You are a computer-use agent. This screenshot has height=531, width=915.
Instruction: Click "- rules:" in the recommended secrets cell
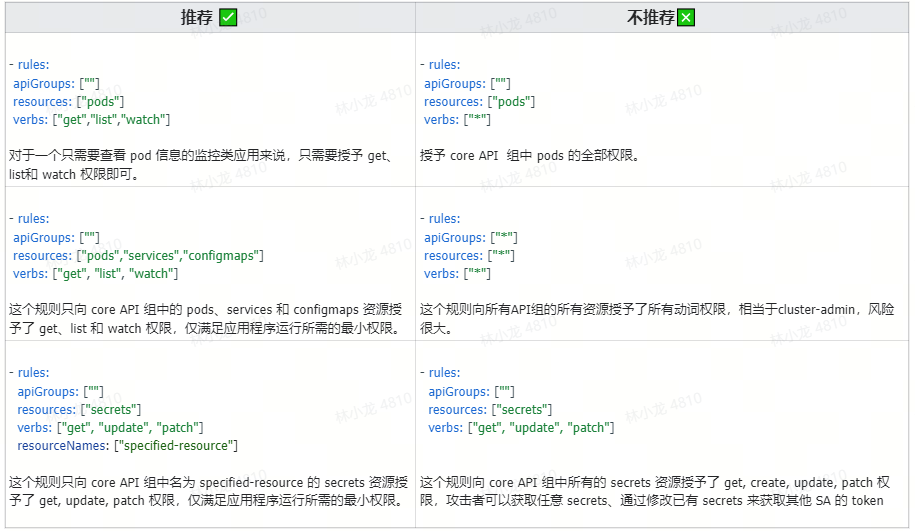pos(29,373)
